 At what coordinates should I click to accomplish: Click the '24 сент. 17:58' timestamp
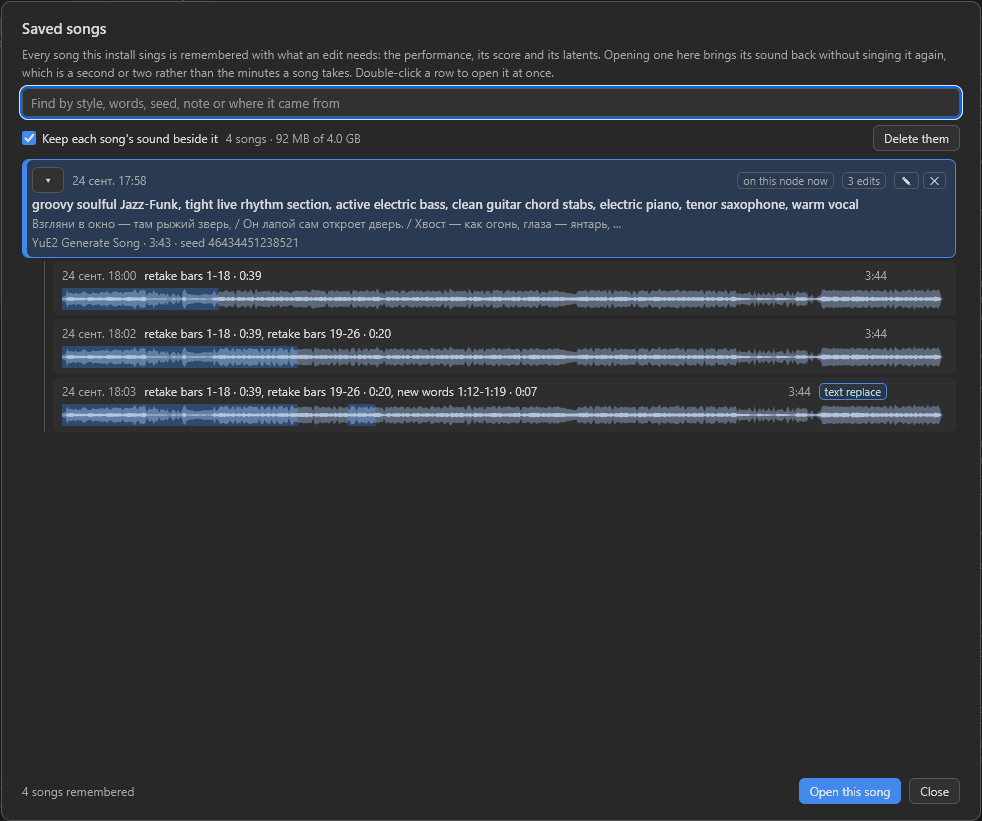[109, 181]
